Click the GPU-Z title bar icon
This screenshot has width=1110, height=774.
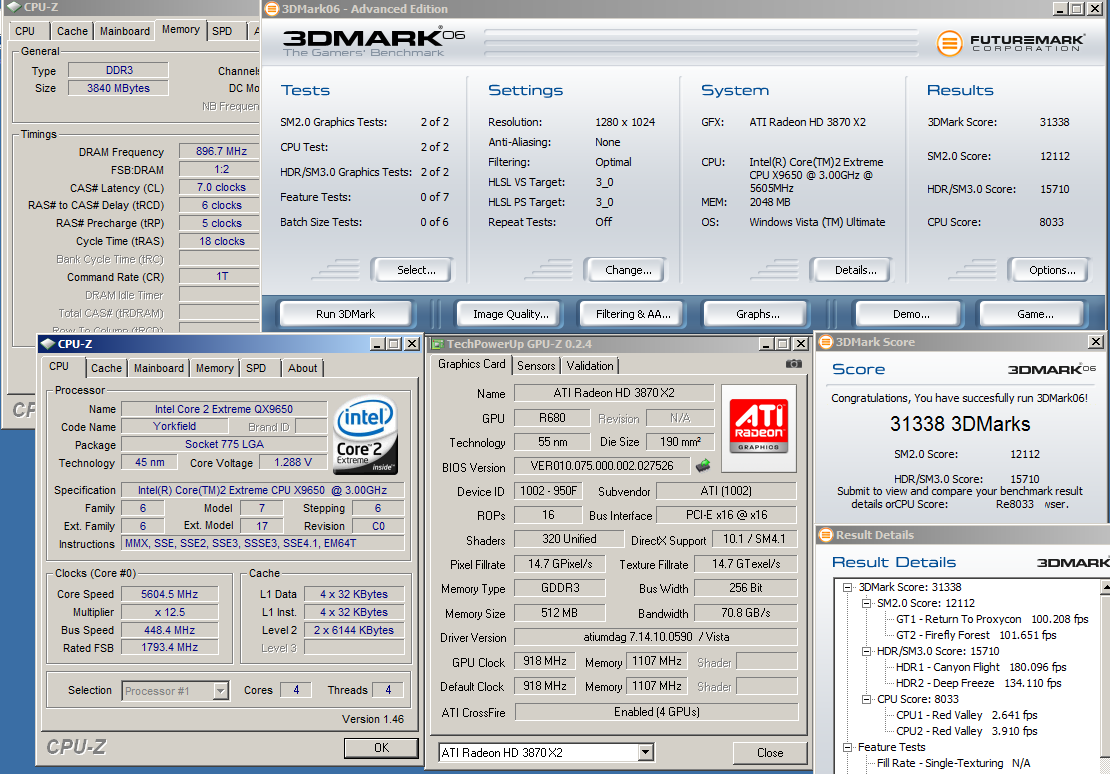coord(437,344)
